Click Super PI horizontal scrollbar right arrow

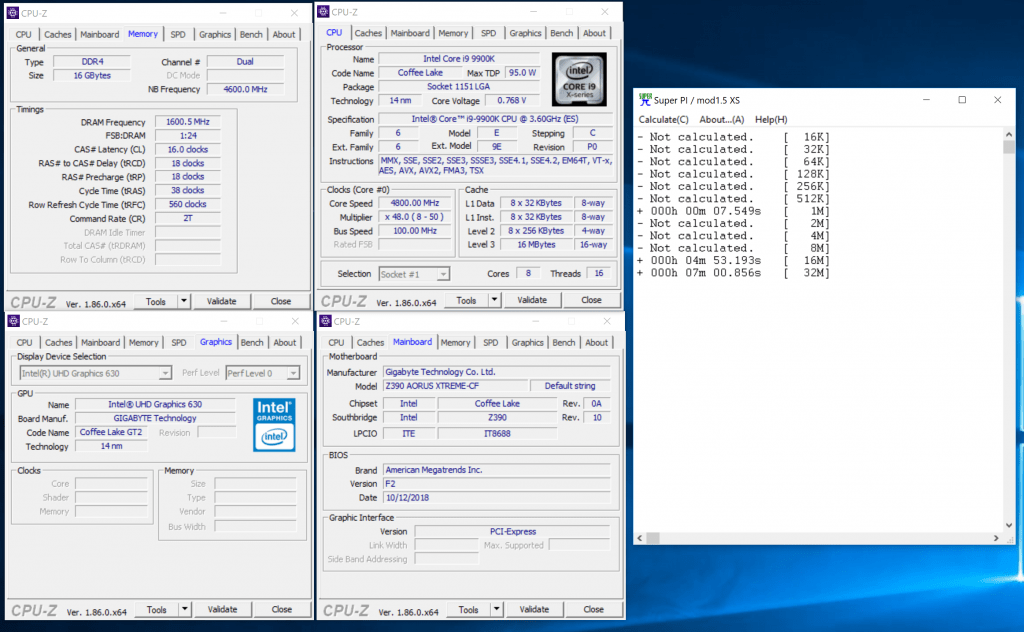tap(996, 538)
